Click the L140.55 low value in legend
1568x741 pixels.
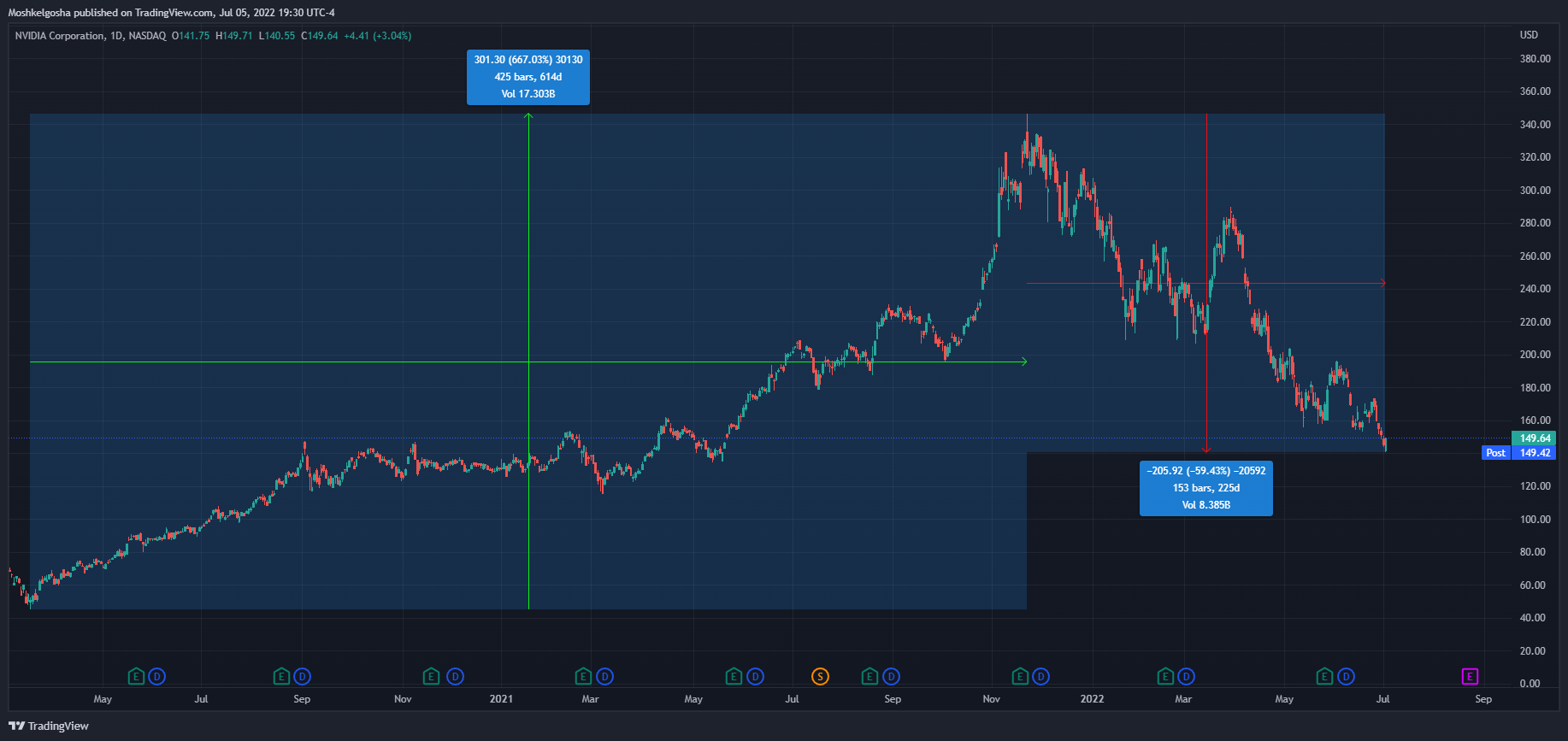pos(277,36)
